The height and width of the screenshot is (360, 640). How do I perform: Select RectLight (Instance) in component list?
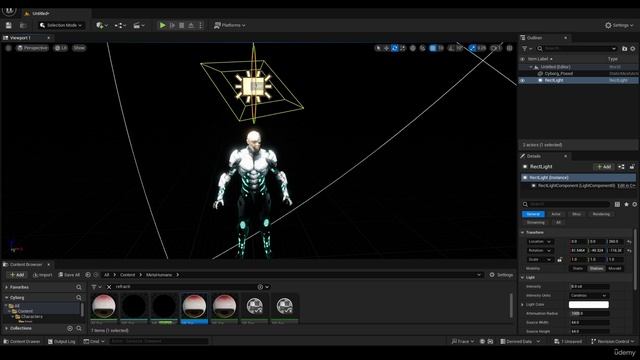[579, 178]
